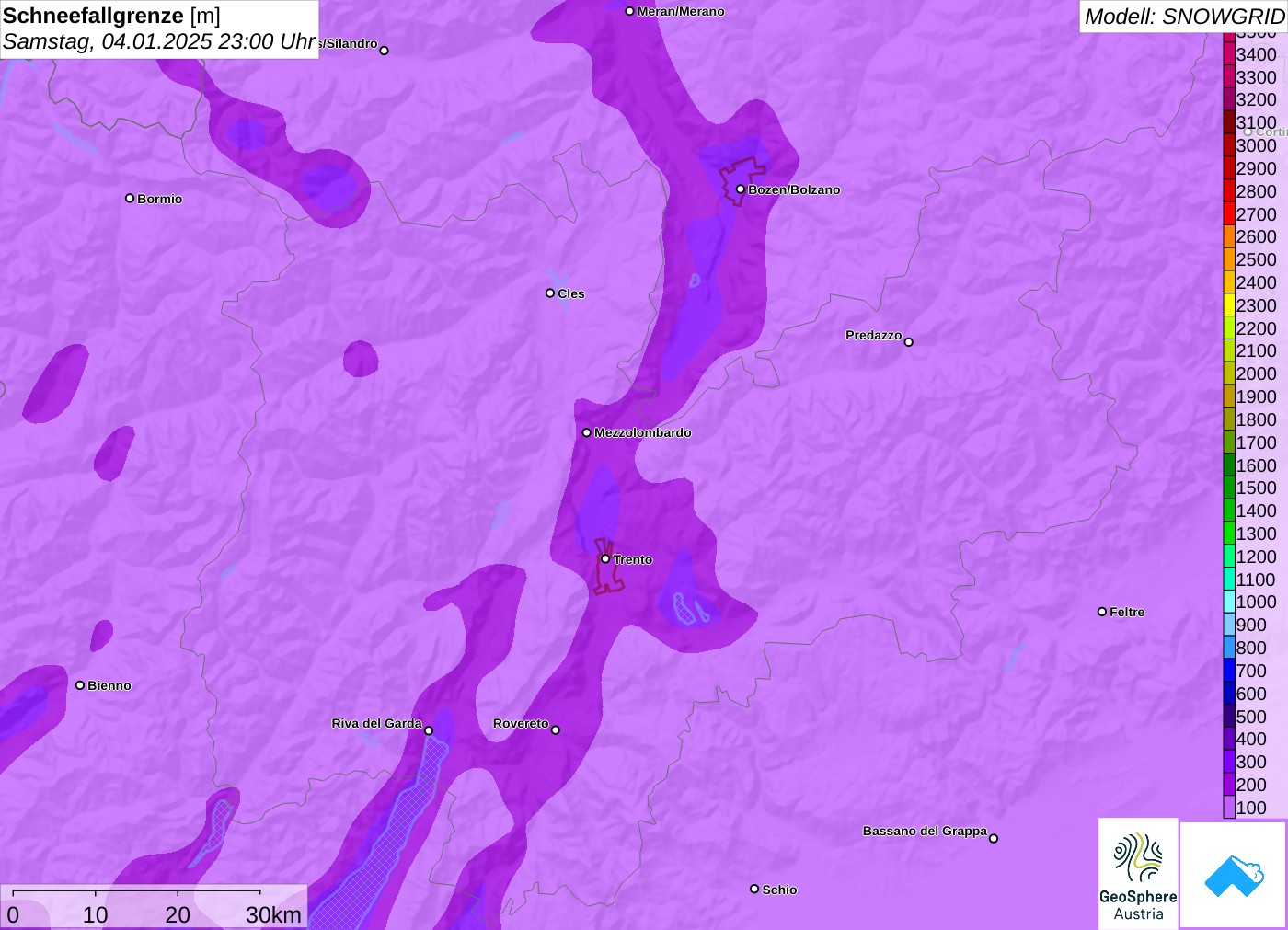Click the Schio location marker
The height and width of the screenshot is (930, 1288).
[754, 889]
